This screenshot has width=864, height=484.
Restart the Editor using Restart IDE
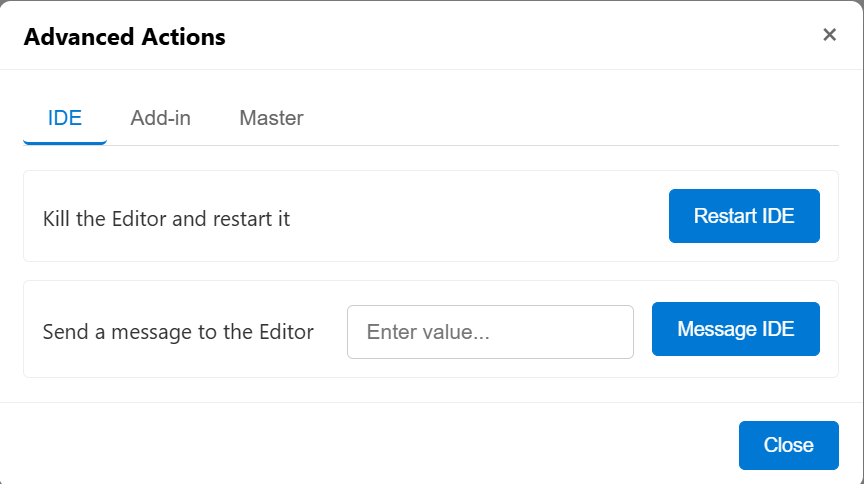tap(744, 216)
